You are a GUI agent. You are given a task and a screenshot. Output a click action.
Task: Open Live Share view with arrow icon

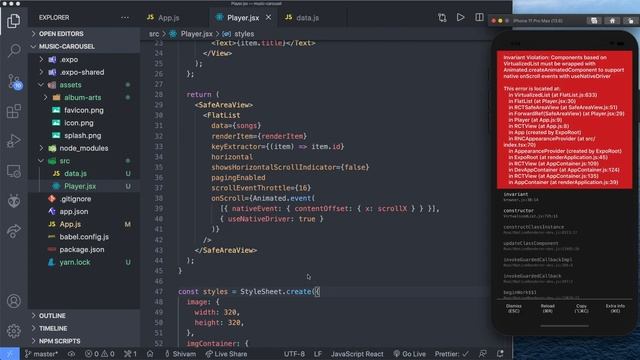coord(14,231)
